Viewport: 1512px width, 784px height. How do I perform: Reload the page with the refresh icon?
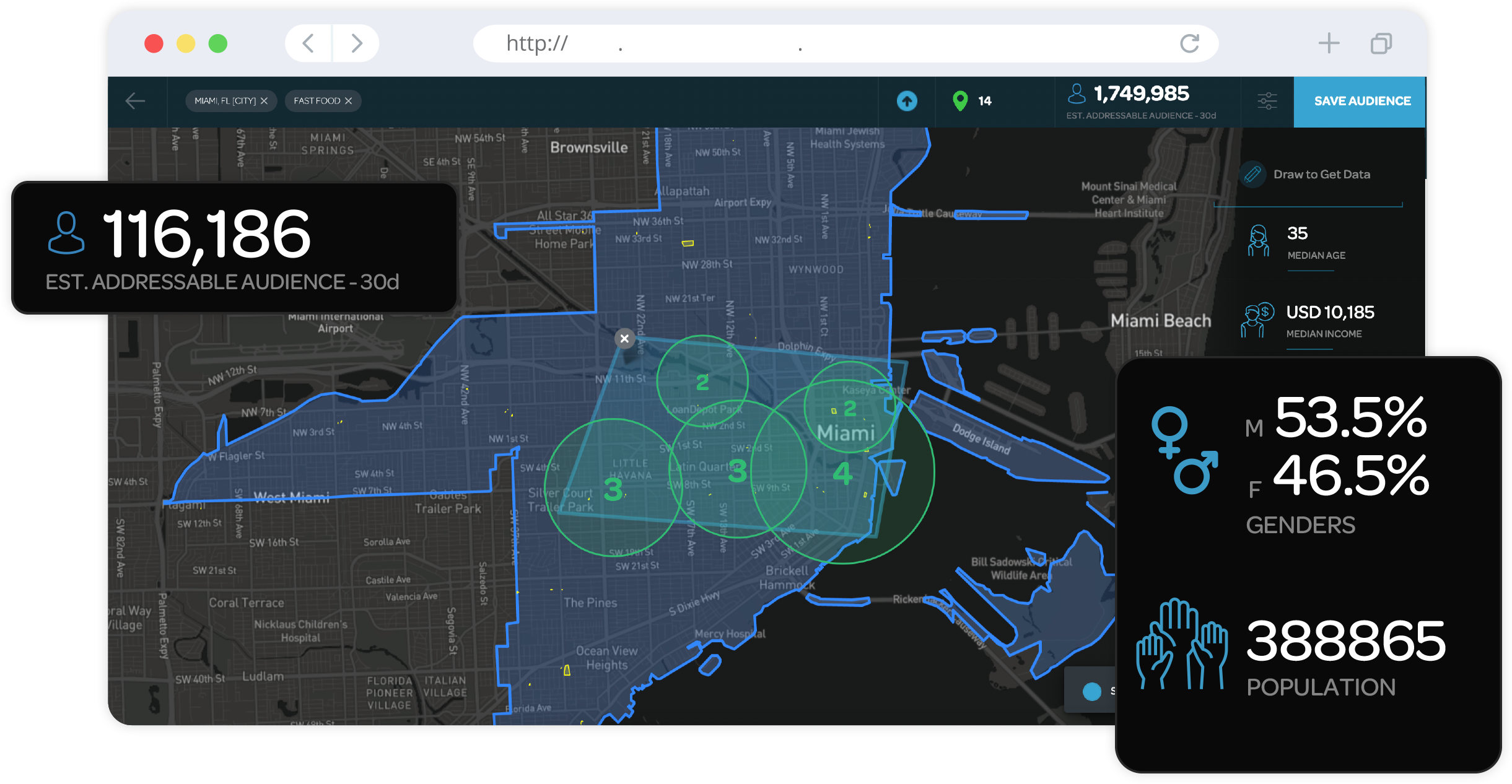coord(1189,43)
